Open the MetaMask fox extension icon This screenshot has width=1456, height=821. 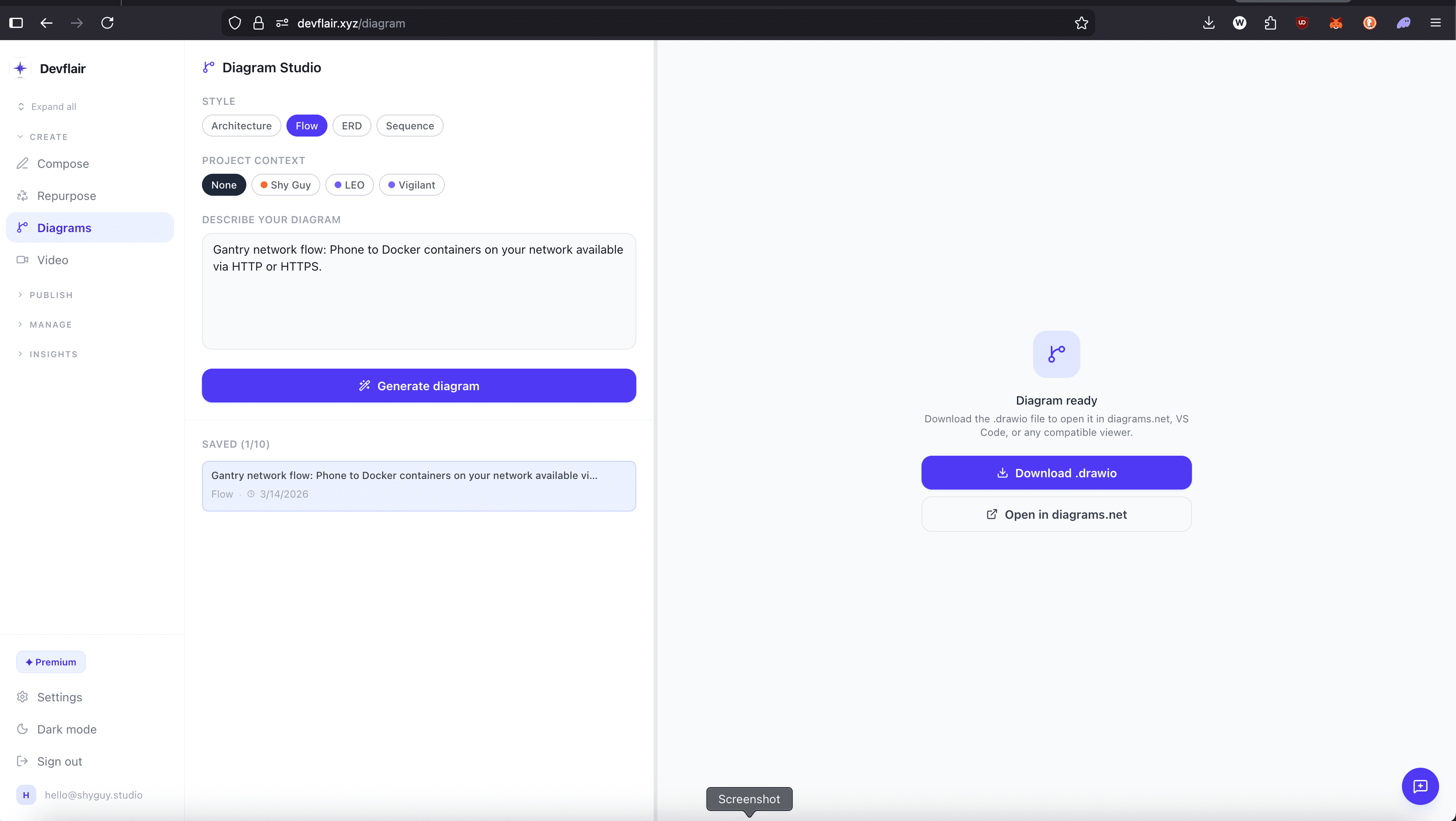1336,23
